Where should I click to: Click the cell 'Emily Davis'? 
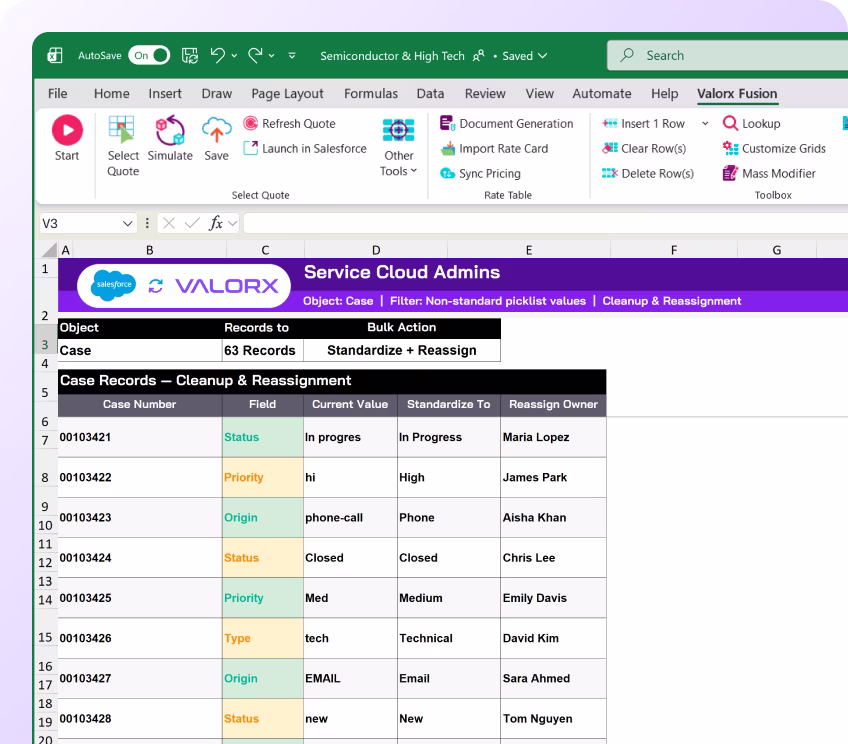point(553,598)
